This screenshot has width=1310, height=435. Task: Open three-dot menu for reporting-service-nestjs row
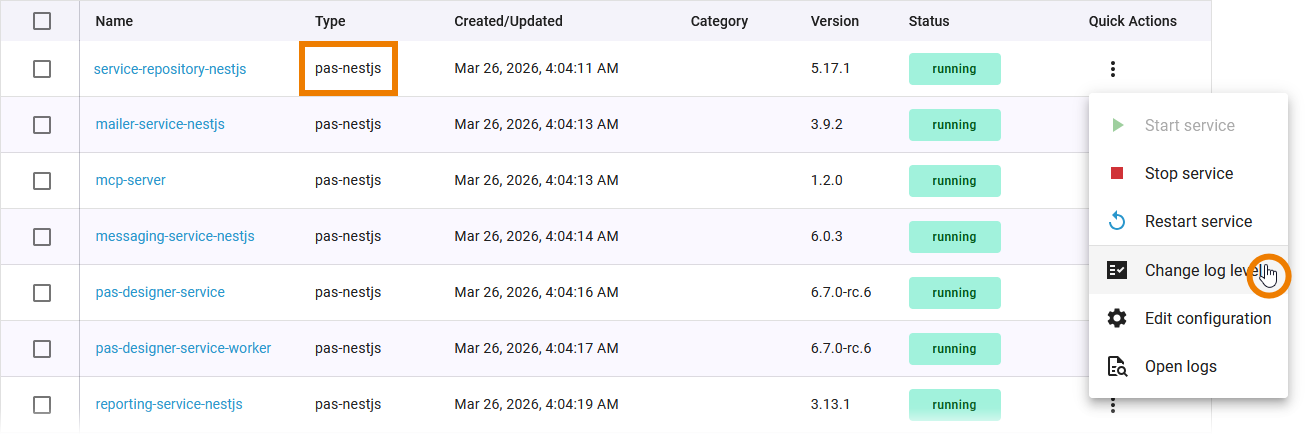[x=1113, y=405]
